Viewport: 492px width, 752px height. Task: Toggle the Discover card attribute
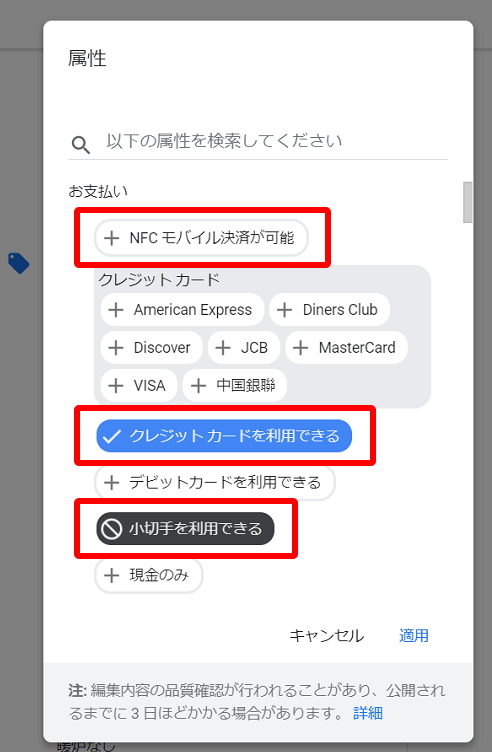(152, 348)
